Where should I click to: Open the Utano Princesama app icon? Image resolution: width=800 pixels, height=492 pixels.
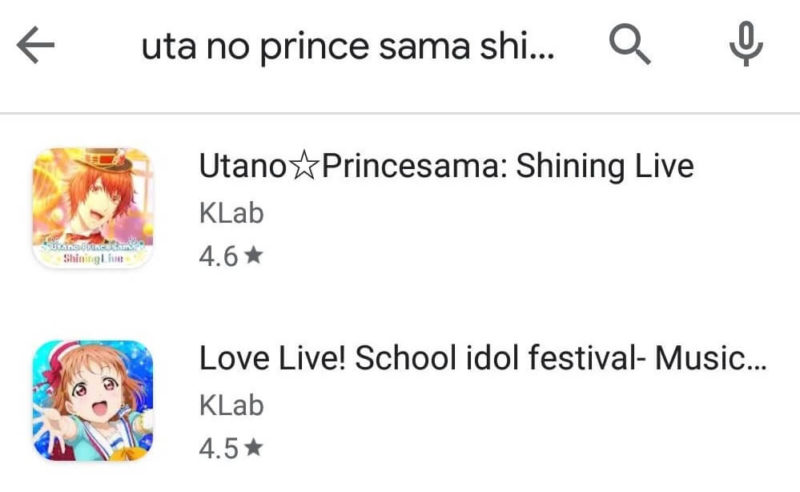click(x=93, y=208)
